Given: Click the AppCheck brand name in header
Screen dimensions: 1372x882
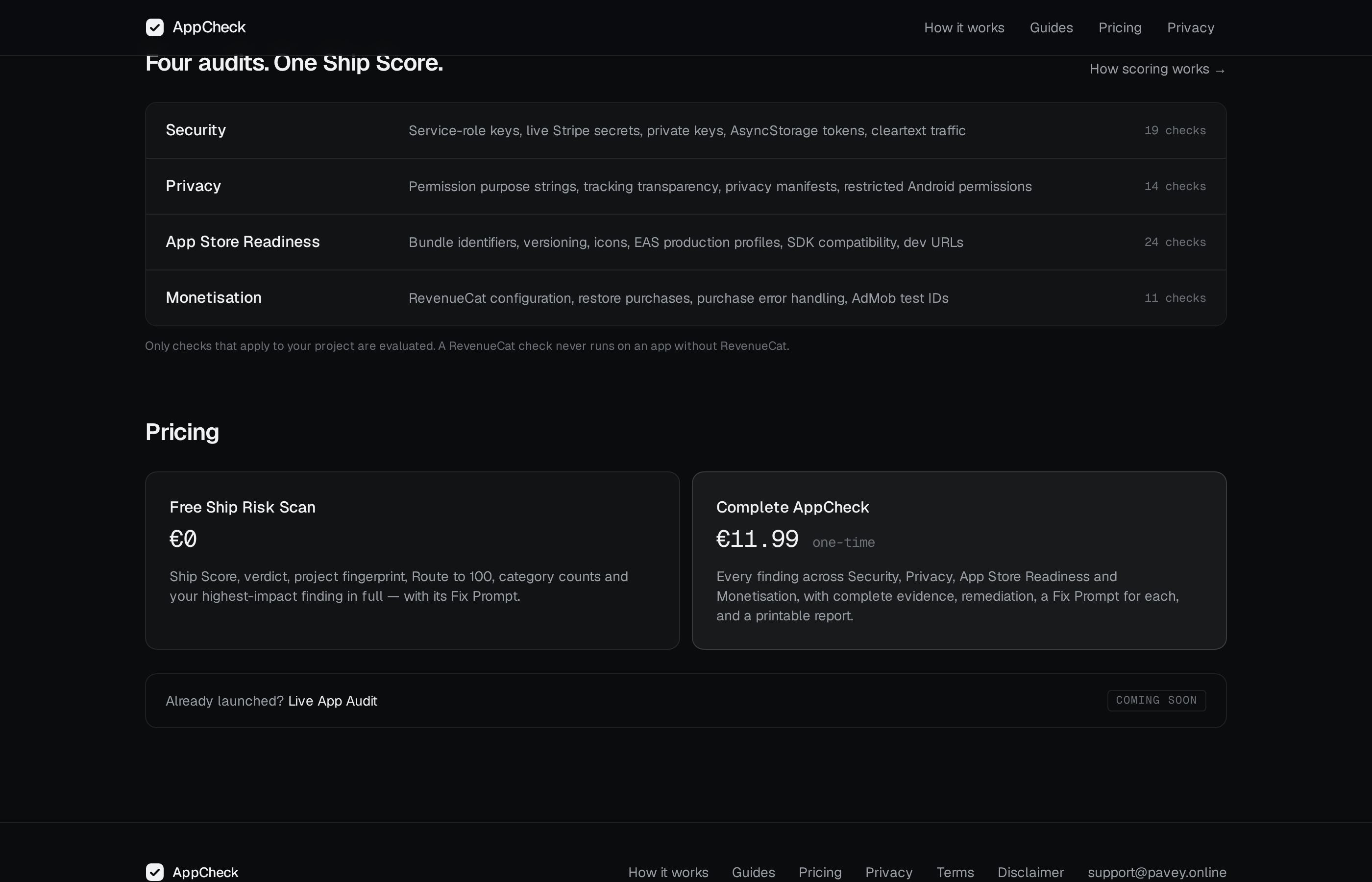Looking at the screenshot, I should [x=209, y=27].
